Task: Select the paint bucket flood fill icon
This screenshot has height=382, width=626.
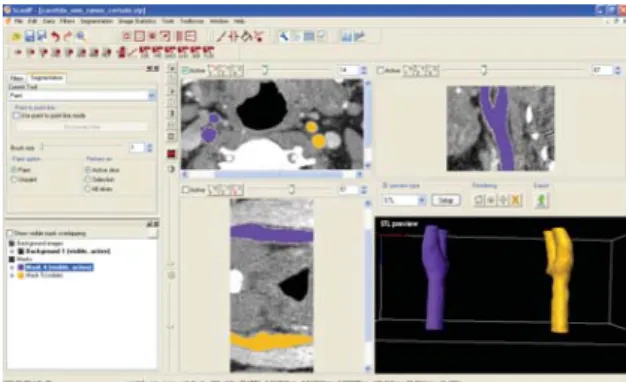Action: (x=247, y=37)
